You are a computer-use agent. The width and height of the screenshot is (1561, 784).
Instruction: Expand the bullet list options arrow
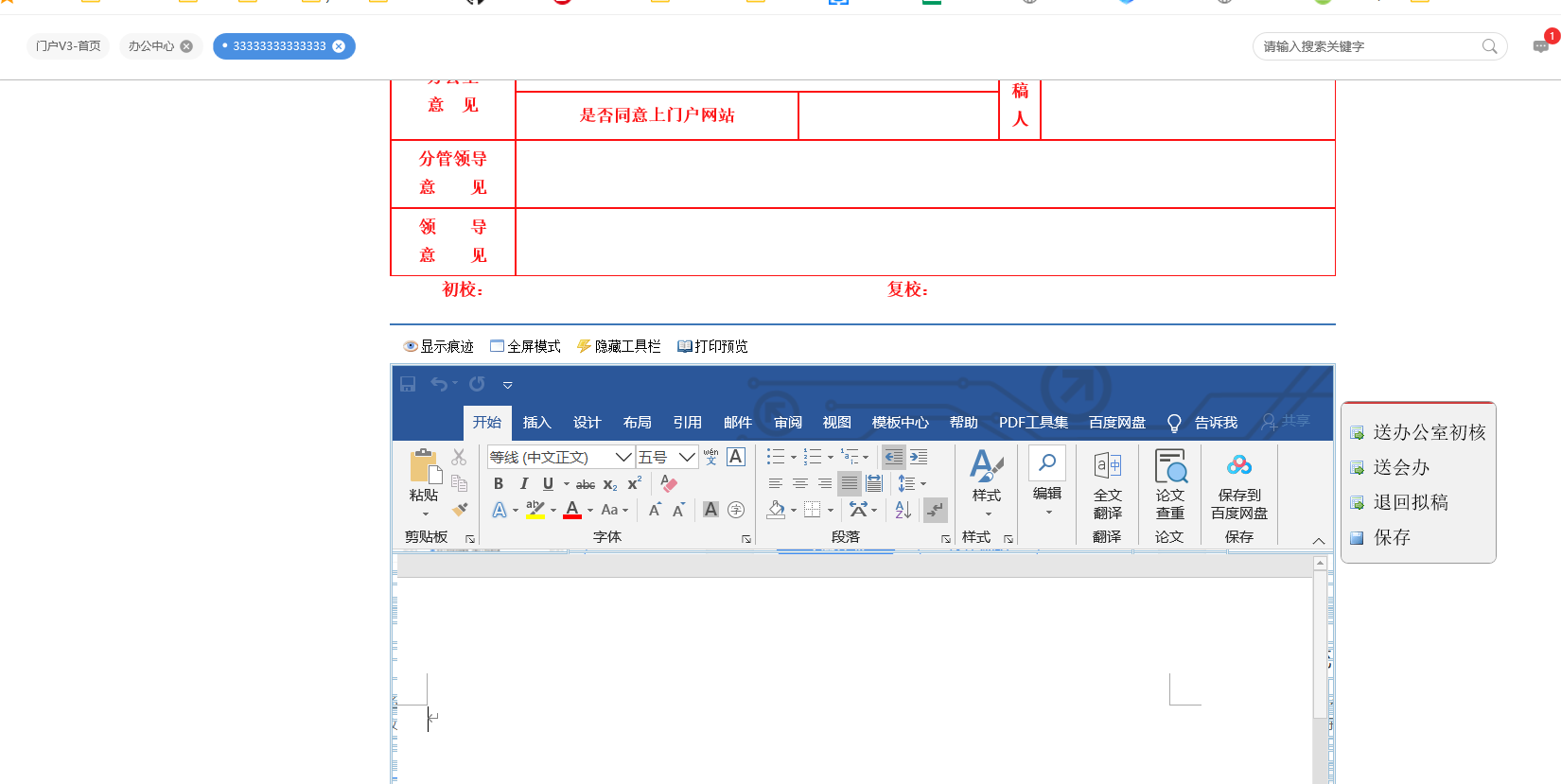tap(793, 458)
